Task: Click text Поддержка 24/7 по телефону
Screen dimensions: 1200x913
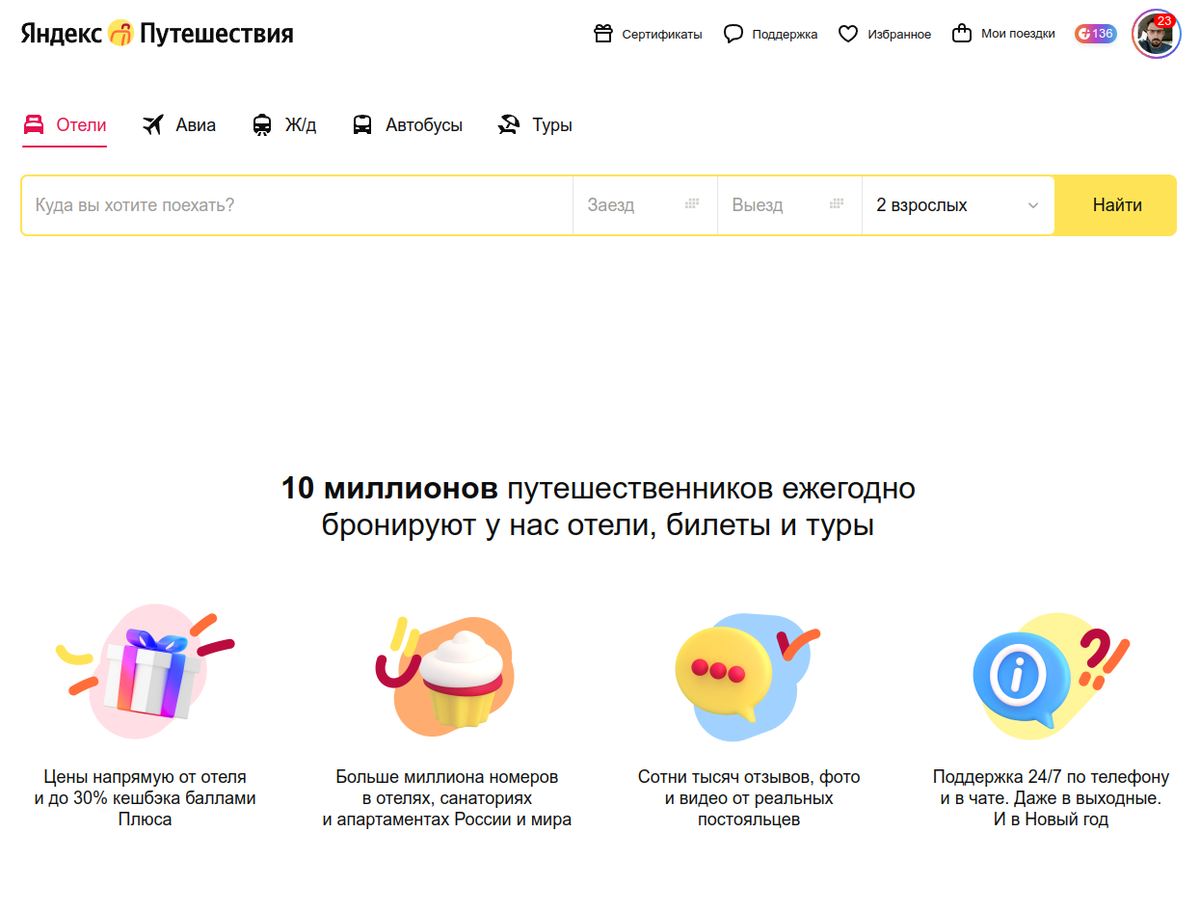Action: pos(1051,776)
